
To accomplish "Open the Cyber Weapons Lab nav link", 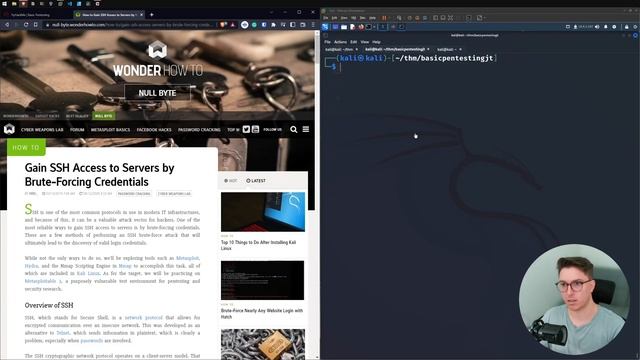I will 42,130.
